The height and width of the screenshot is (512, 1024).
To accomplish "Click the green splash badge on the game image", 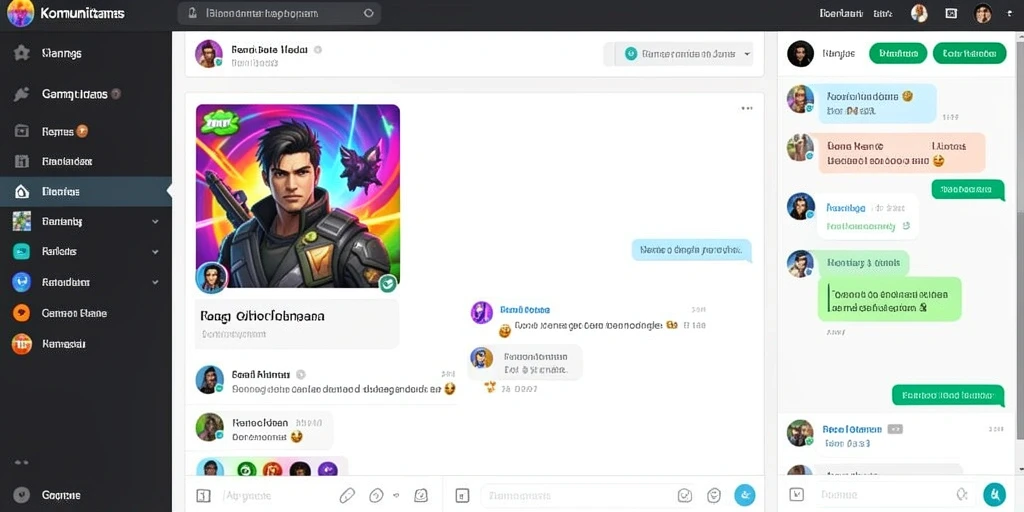I will click(x=220, y=122).
